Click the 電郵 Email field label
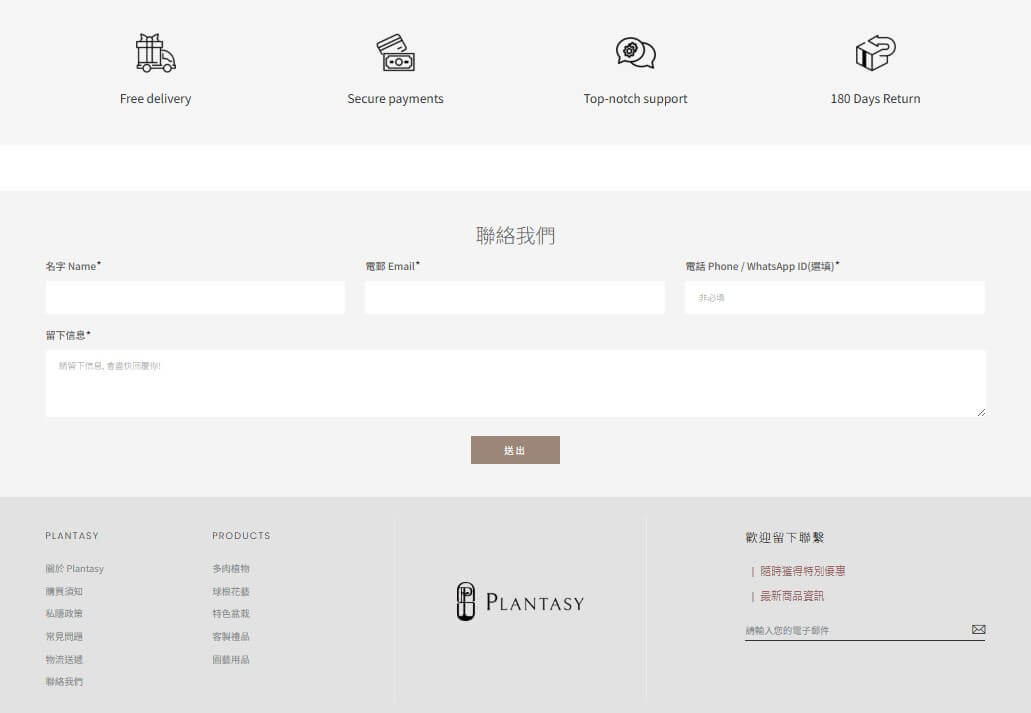The width and height of the screenshot is (1031, 713). tap(392, 266)
